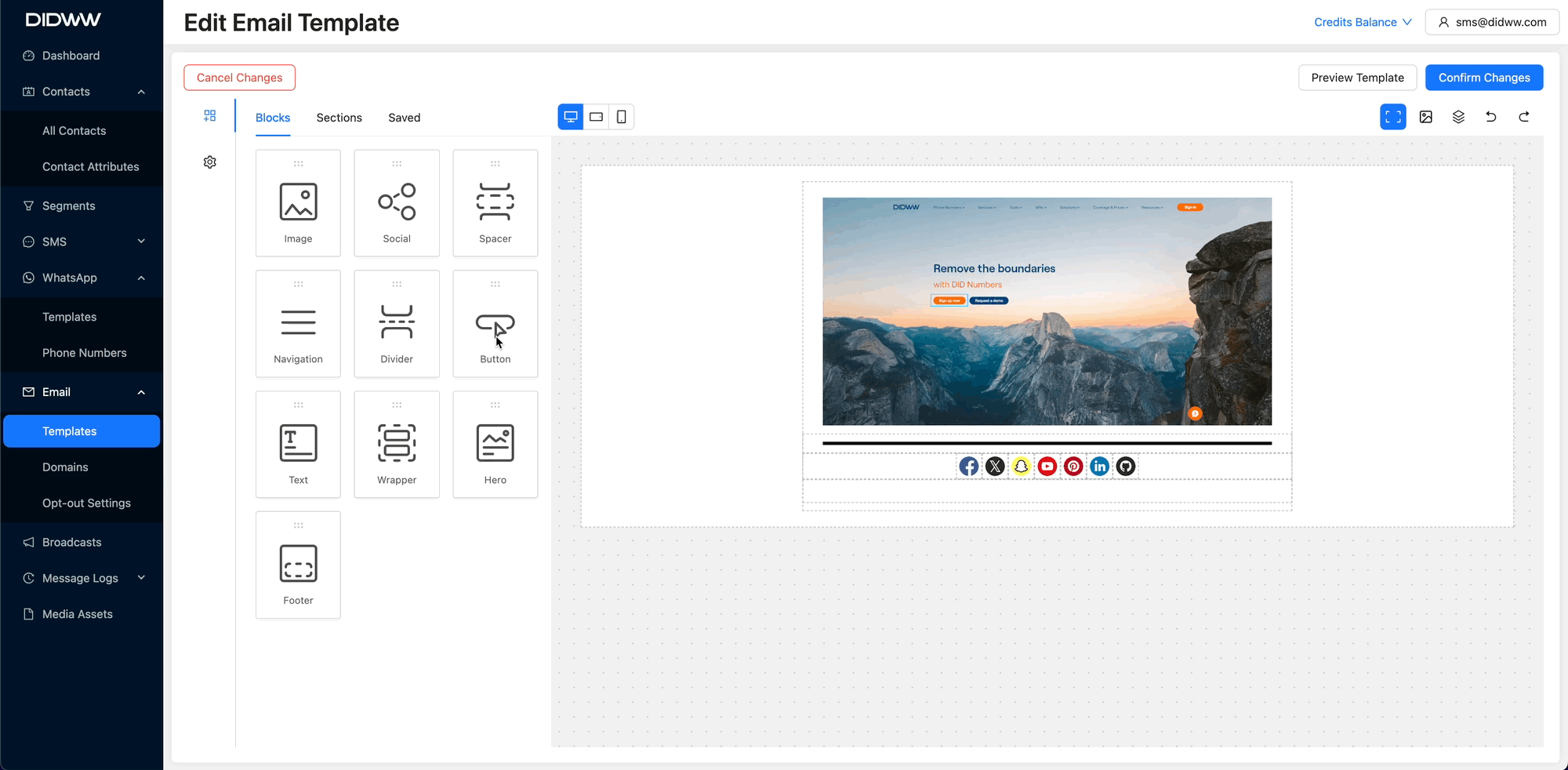Click the Facebook social icon in template
Image resolution: width=1568 pixels, height=770 pixels.
point(969,467)
